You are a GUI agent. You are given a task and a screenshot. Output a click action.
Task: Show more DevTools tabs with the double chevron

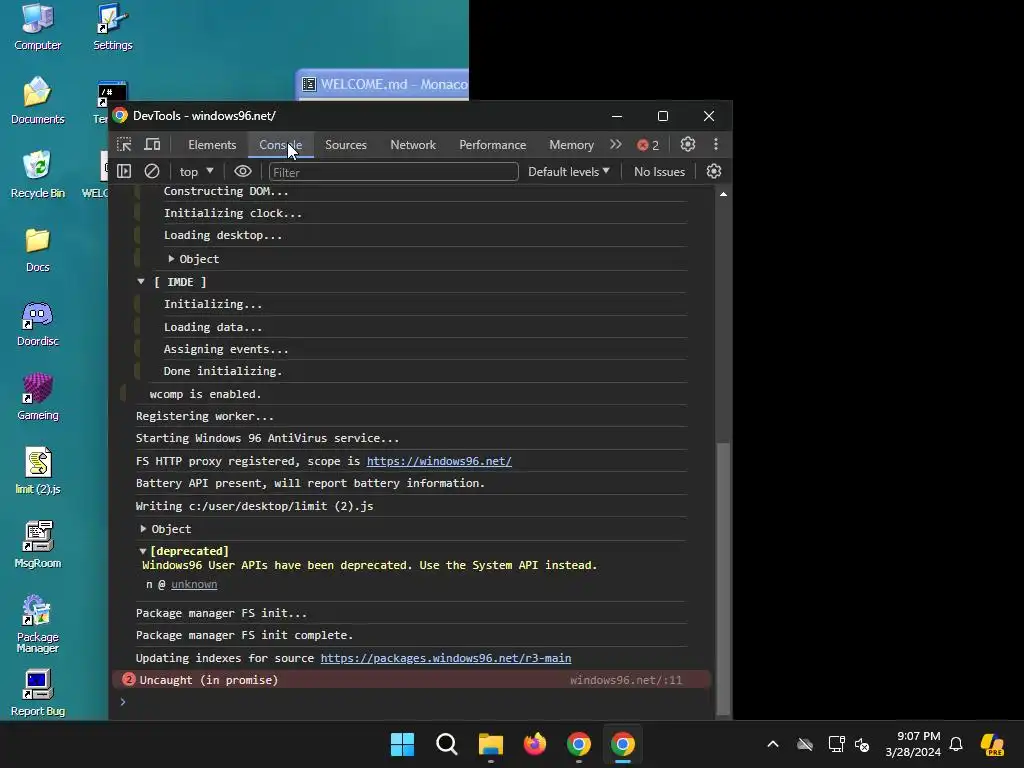(x=615, y=144)
